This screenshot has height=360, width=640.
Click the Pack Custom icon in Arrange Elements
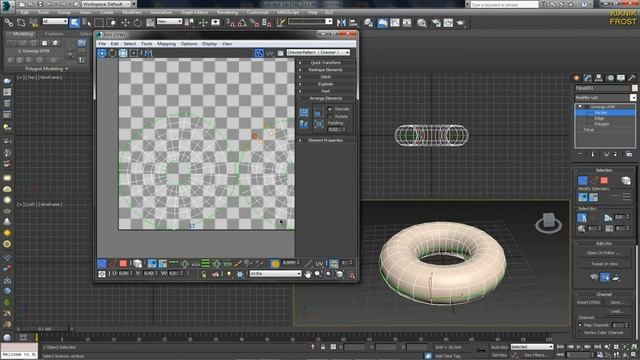click(x=304, y=112)
